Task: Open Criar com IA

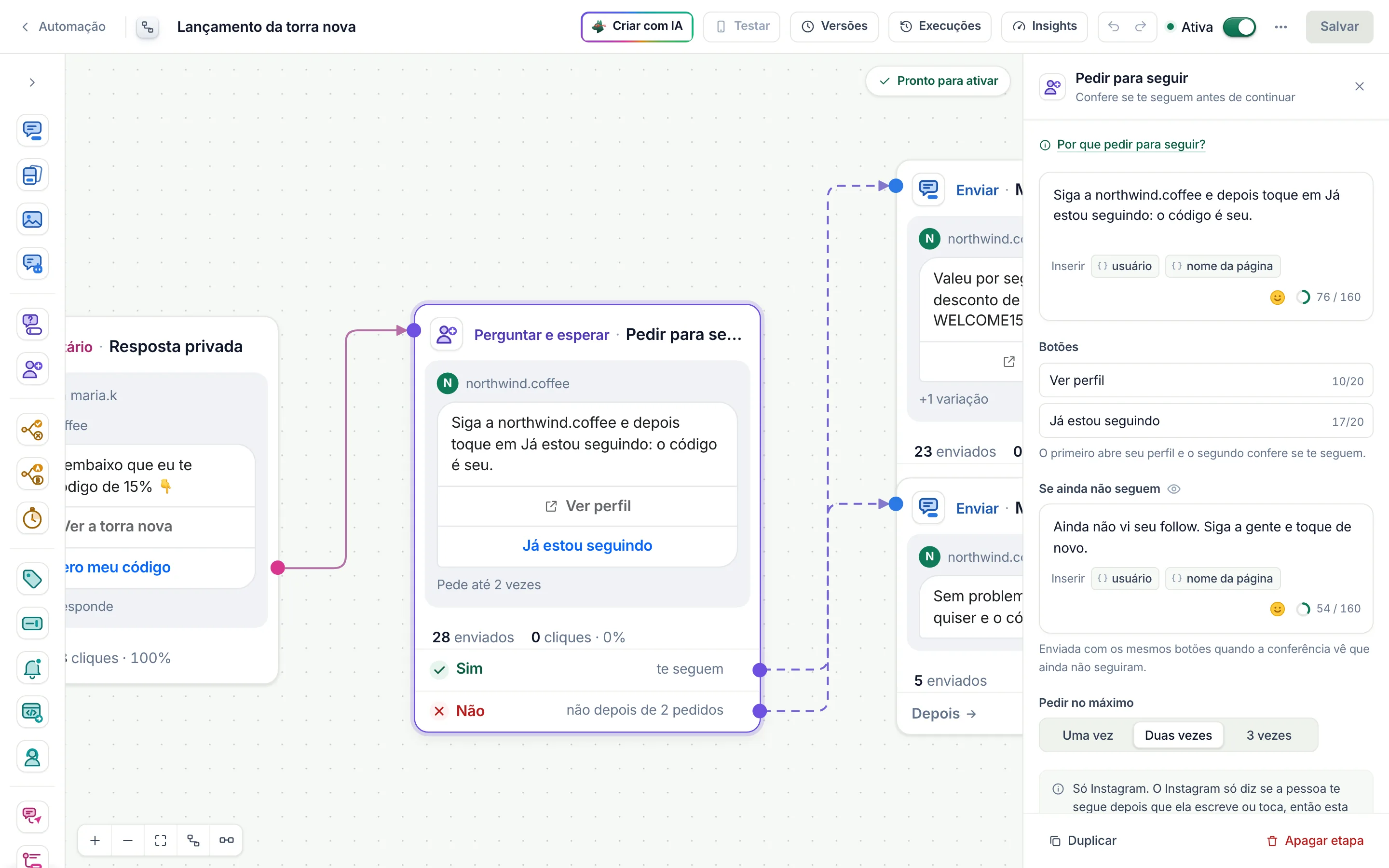Action: click(x=637, y=27)
